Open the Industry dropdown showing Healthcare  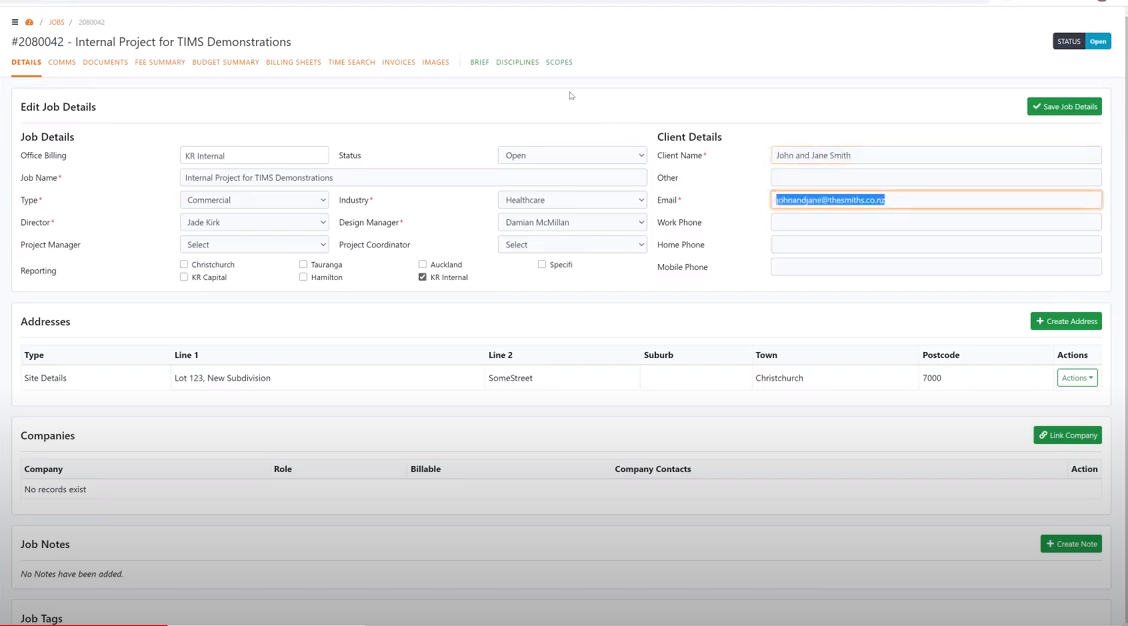point(572,200)
